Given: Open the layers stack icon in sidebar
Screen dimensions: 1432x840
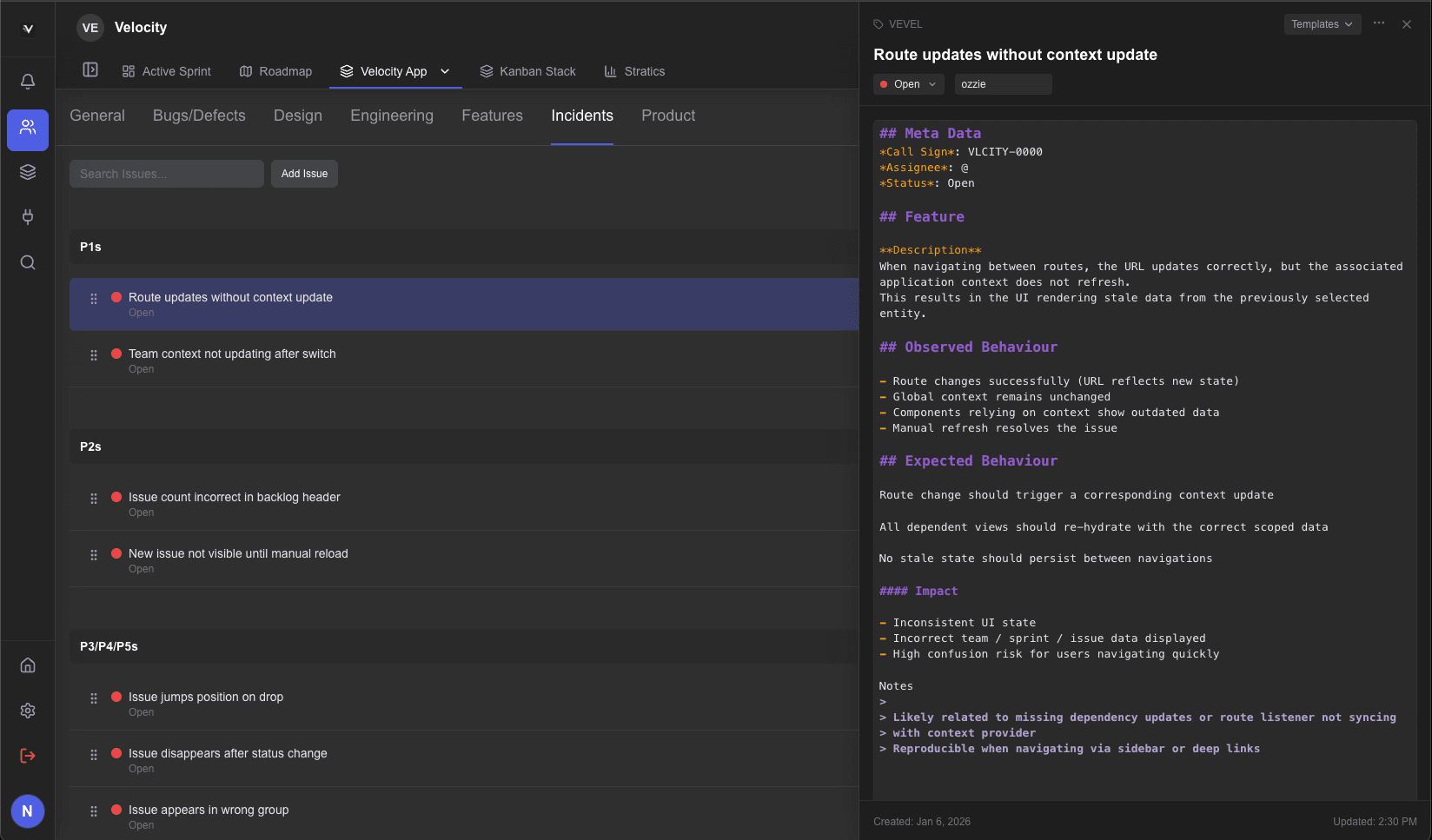Looking at the screenshot, I should (x=27, y=171).
